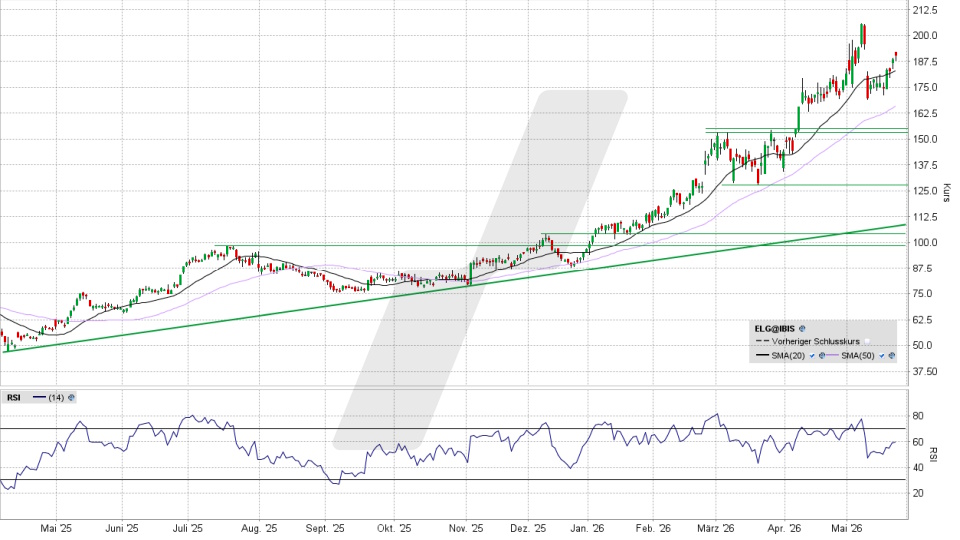This screenshot has height=540, width=960.
Task: Click the 150.0 price axis value
Action: coord(924,139)
